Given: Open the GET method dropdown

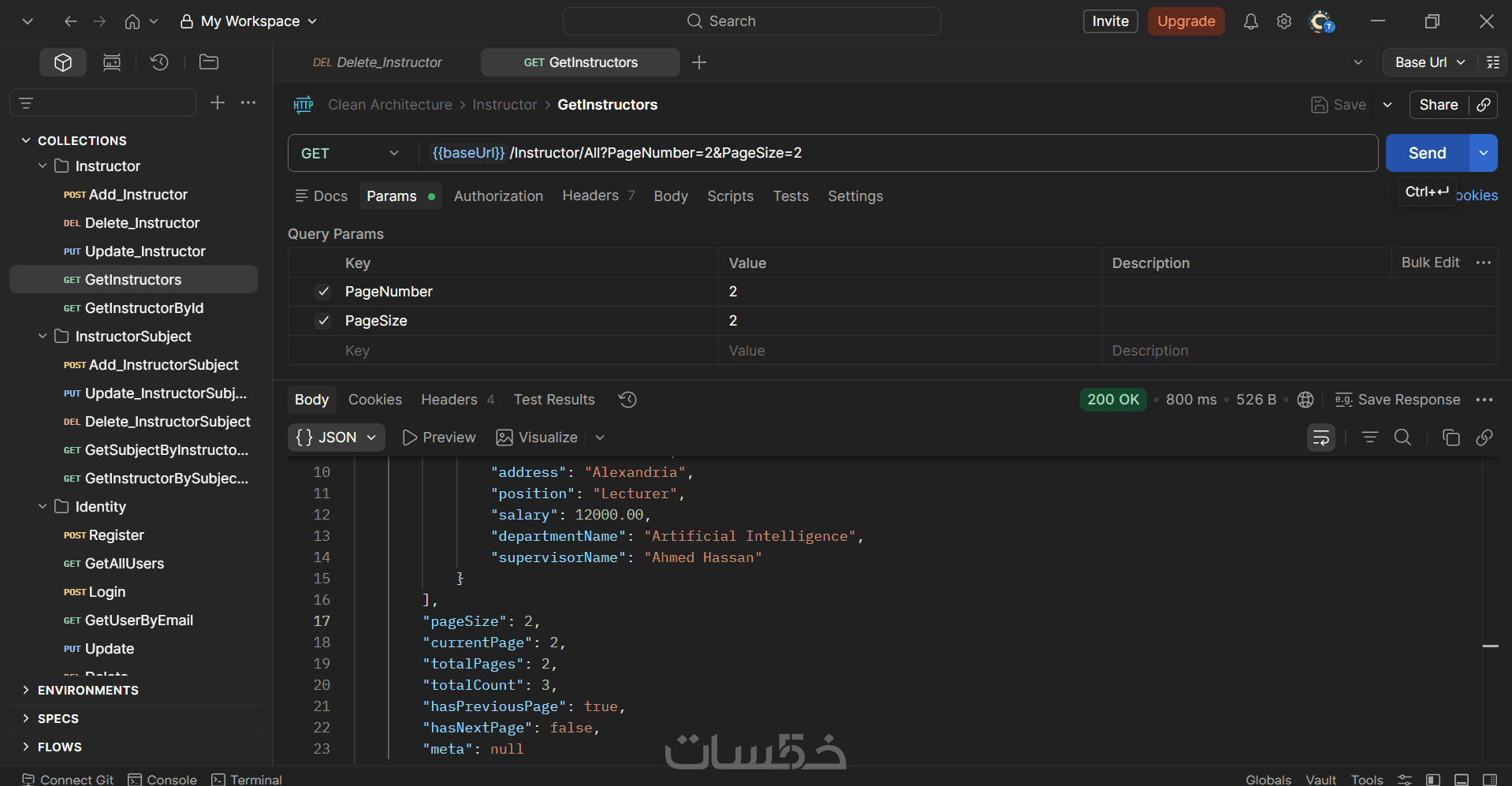Looking at the screenshot, I should click(x=350, y=153).
